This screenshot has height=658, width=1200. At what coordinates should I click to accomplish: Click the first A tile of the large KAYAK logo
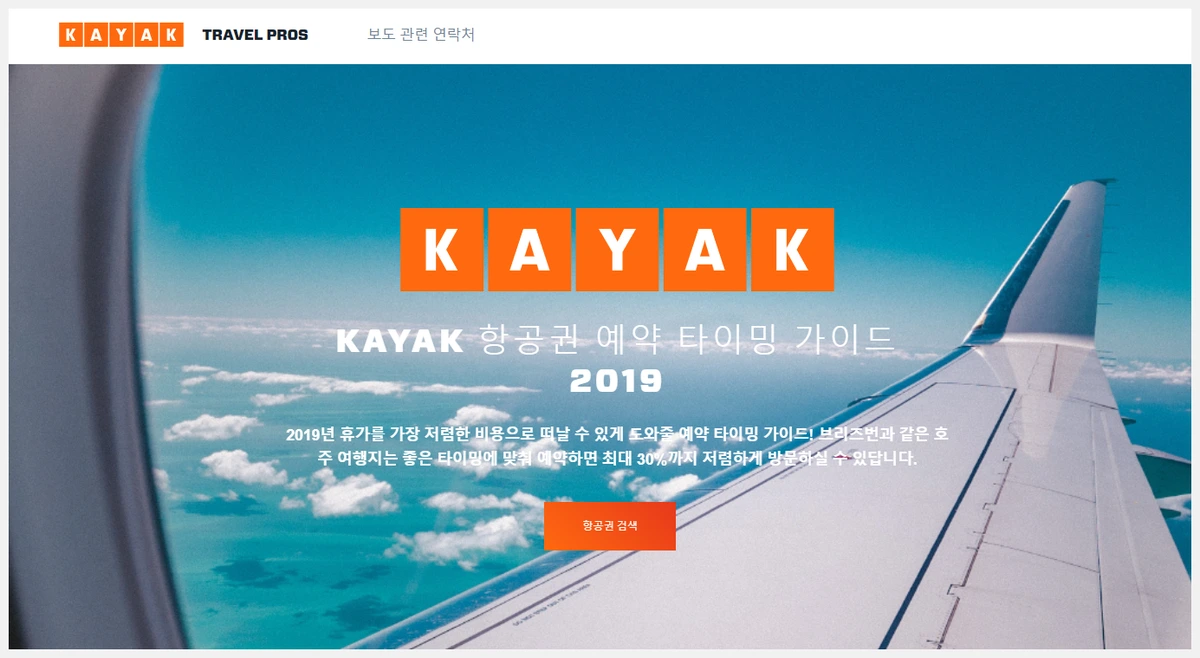point(529,249)
